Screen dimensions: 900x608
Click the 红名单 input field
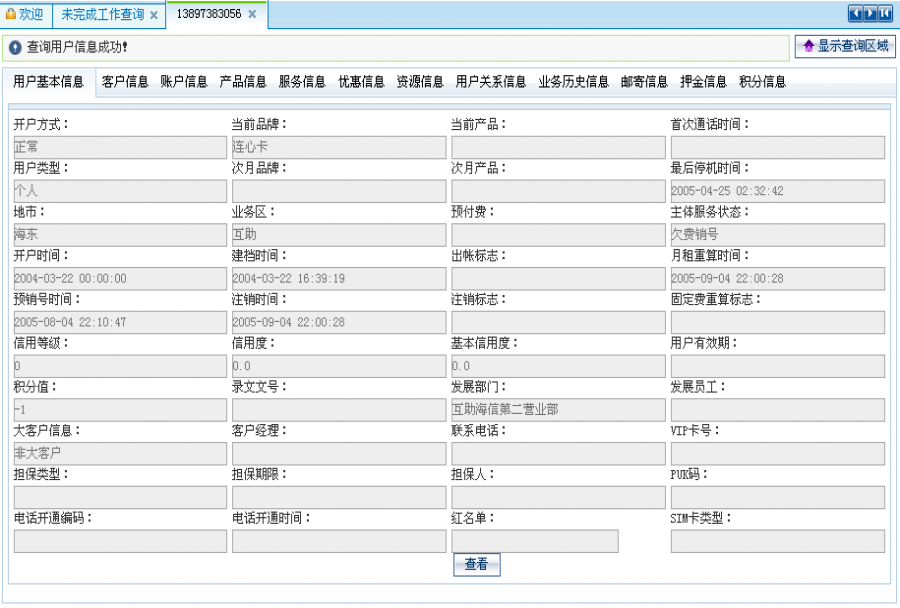534,541
